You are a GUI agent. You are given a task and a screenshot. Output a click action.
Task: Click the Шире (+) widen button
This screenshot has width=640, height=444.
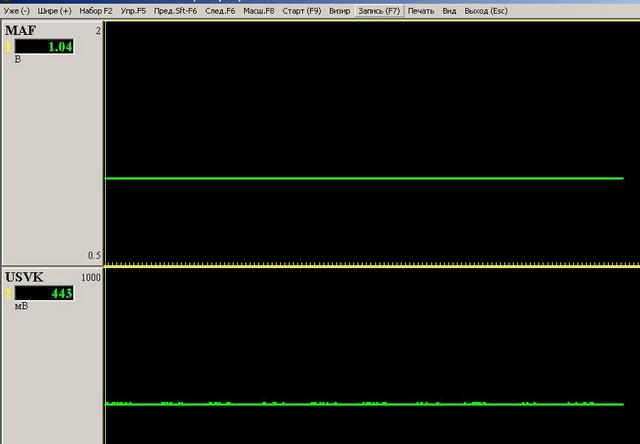[x=54, y=10]
